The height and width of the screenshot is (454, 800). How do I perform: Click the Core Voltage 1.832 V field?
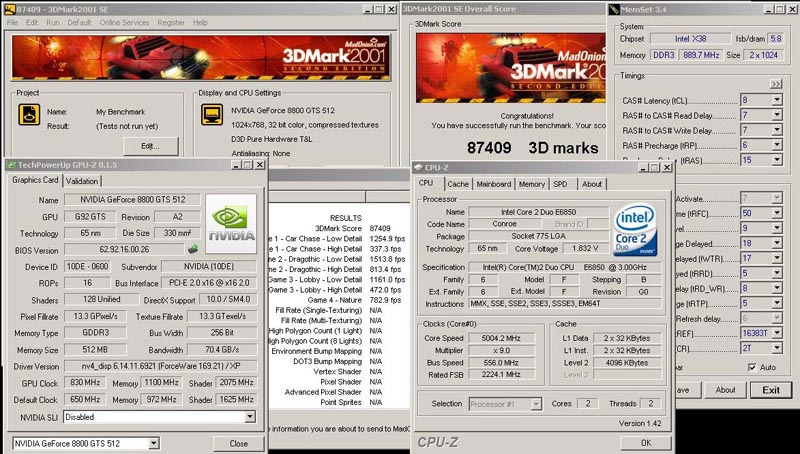(x=585, y=248)
